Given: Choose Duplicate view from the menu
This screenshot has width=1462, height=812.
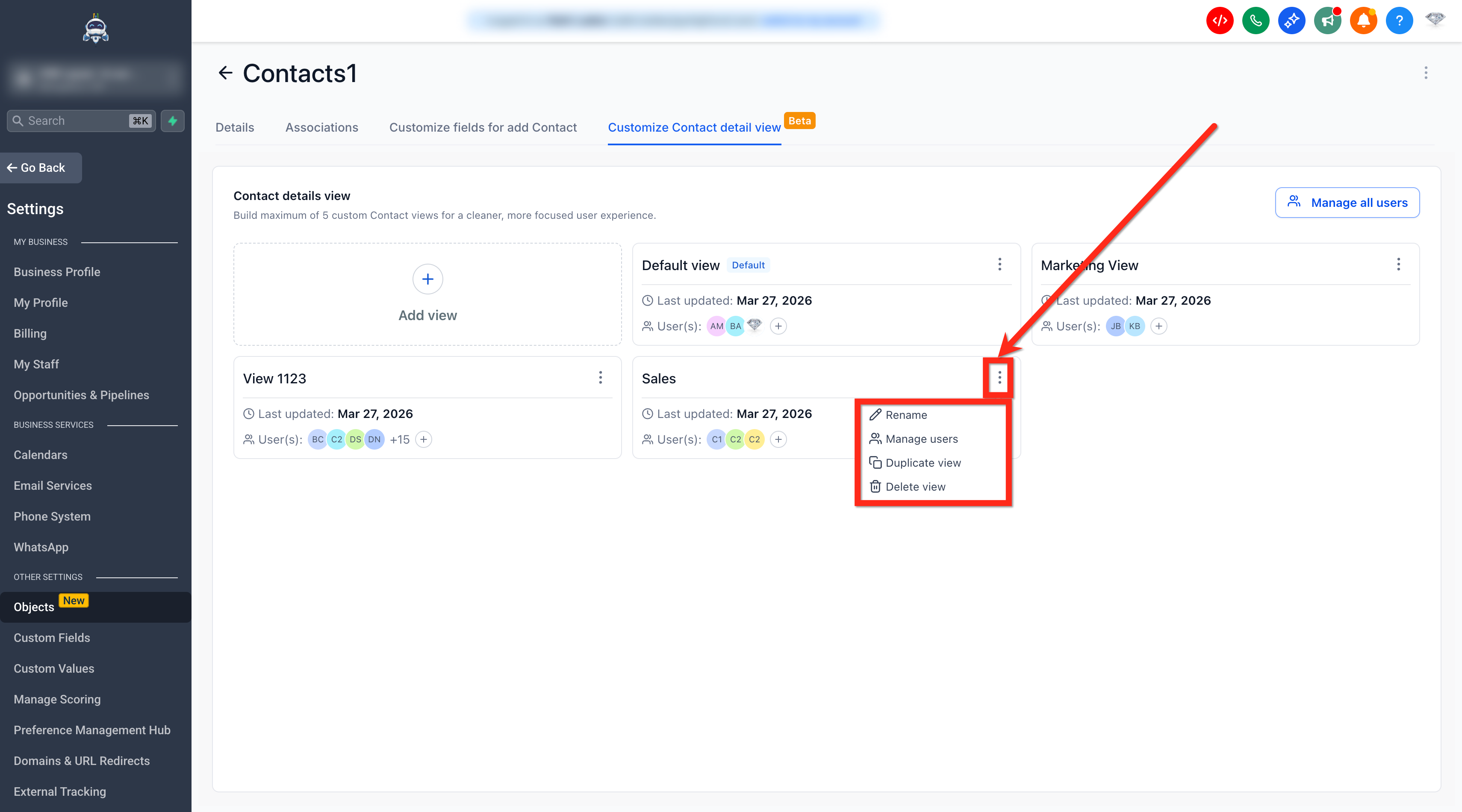Looking at the screenshot, I should 922,463.
